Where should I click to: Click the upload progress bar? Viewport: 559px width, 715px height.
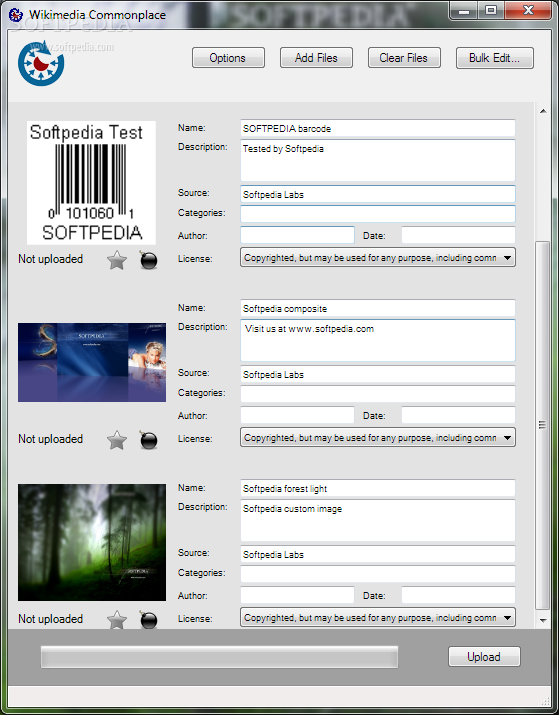219,657
